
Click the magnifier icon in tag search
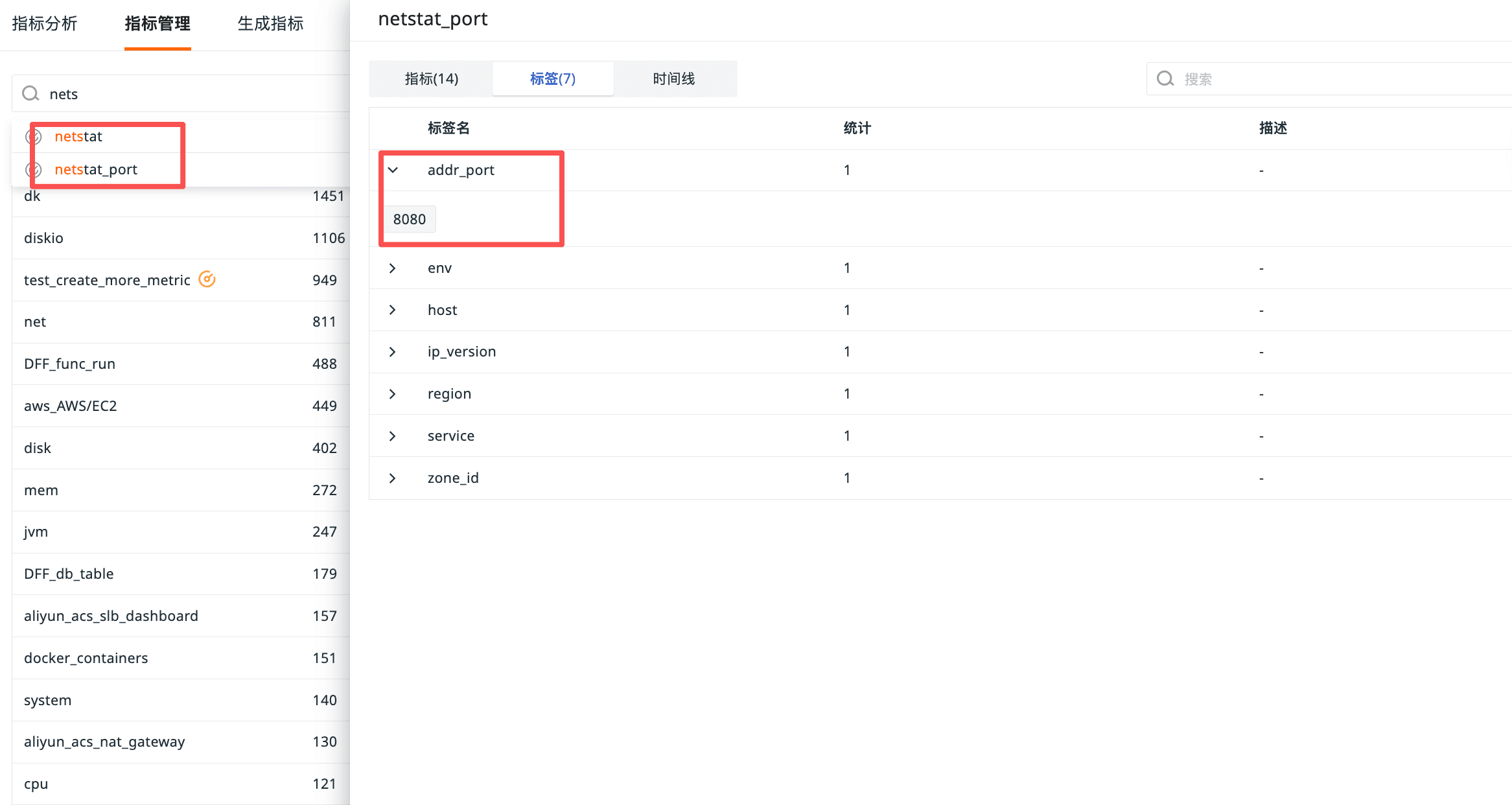click(1165, 79)
